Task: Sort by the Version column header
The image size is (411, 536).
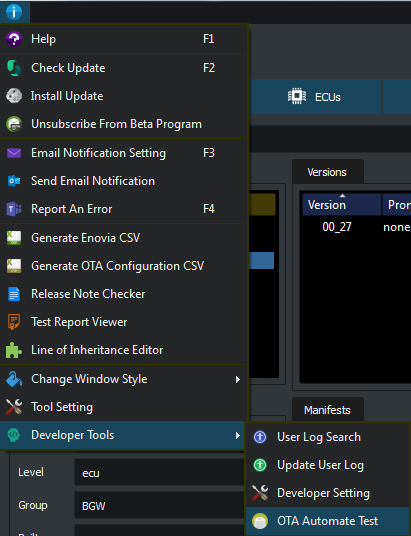Action: pyautogui.click(x=342, y=204)
